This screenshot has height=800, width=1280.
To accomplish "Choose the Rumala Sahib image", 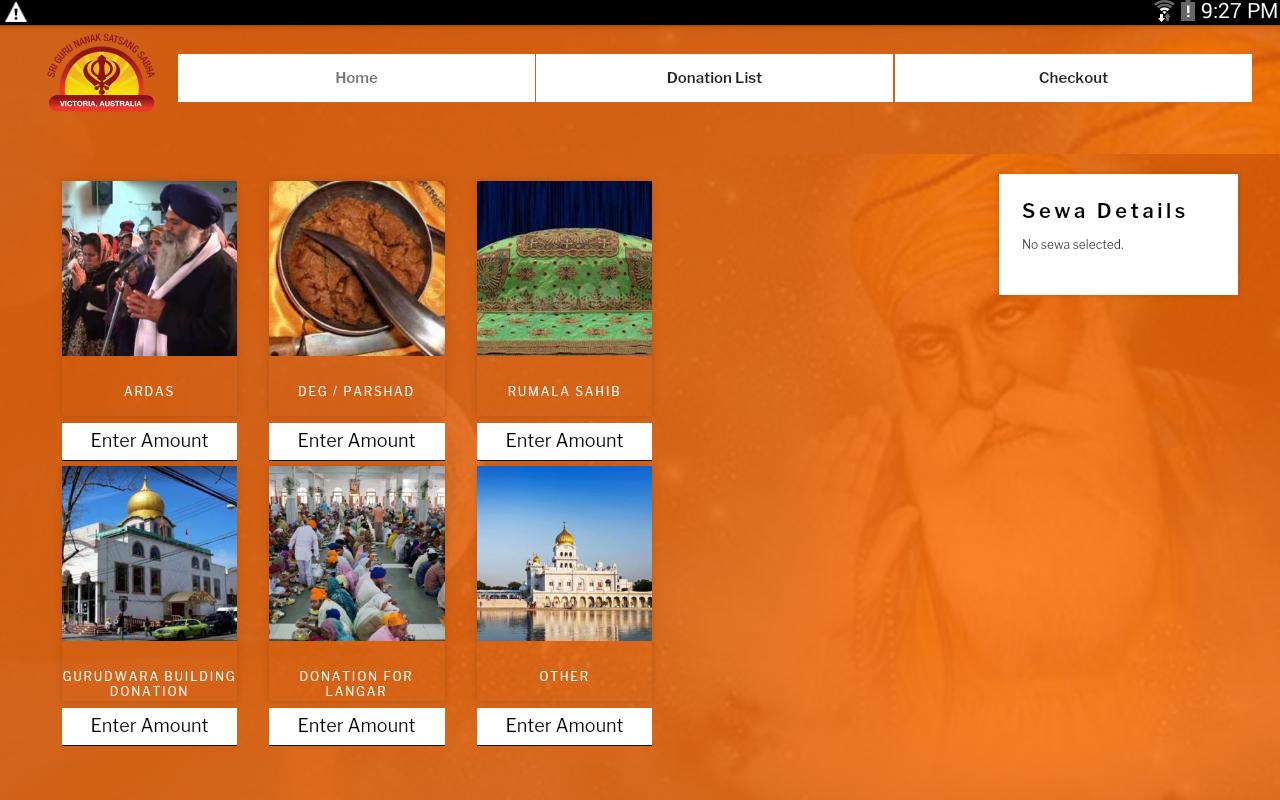I will coord(564,268).
